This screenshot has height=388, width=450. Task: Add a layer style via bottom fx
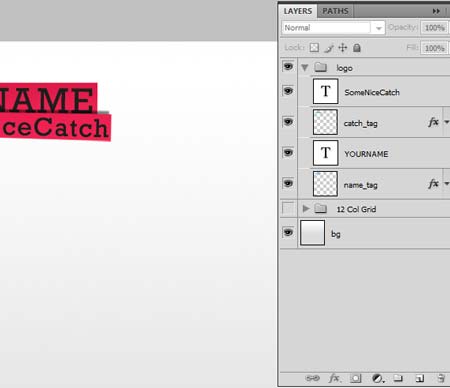click(334, 378)
